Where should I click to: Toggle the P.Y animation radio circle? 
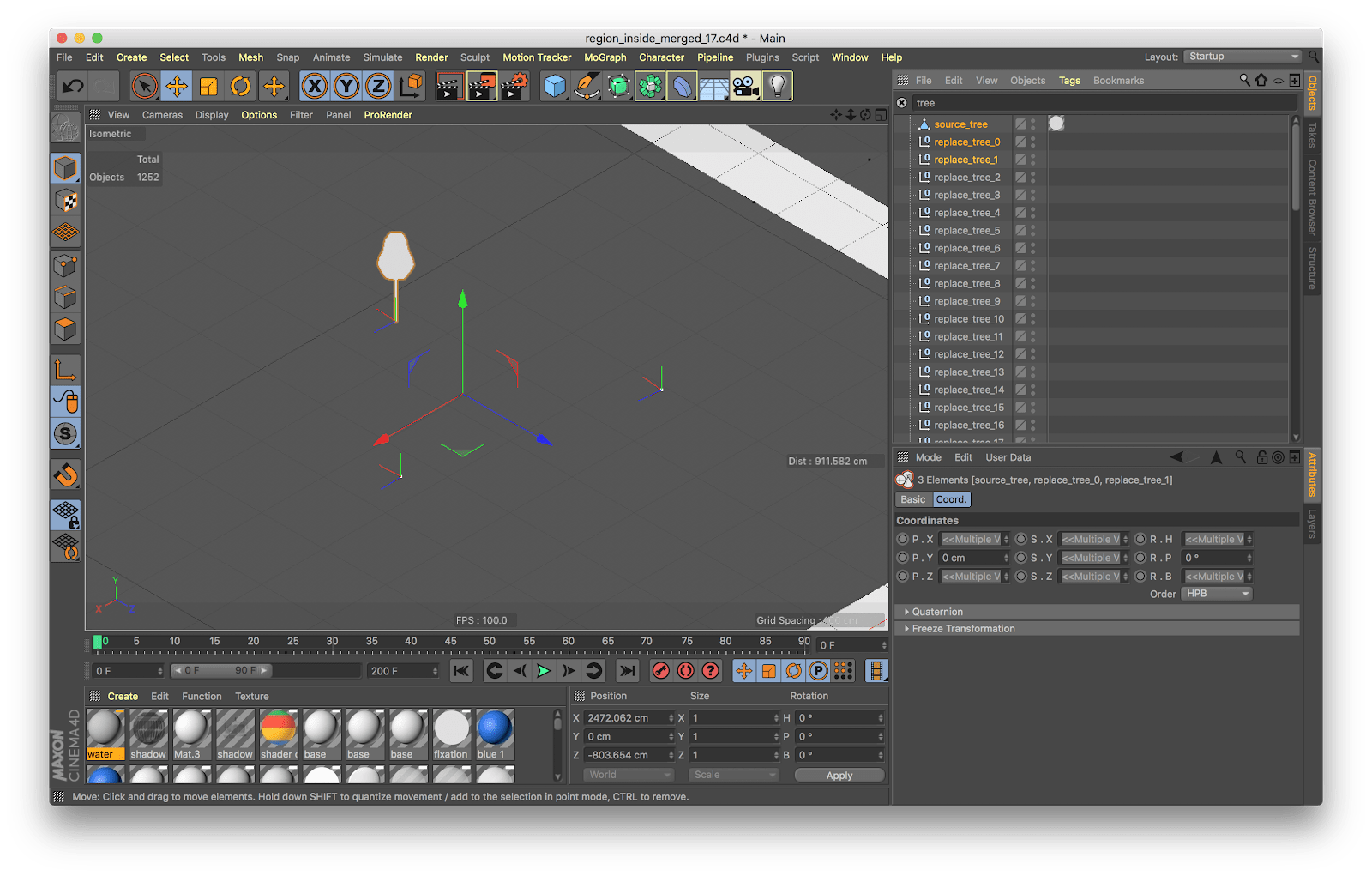click(x=902, y=558)
